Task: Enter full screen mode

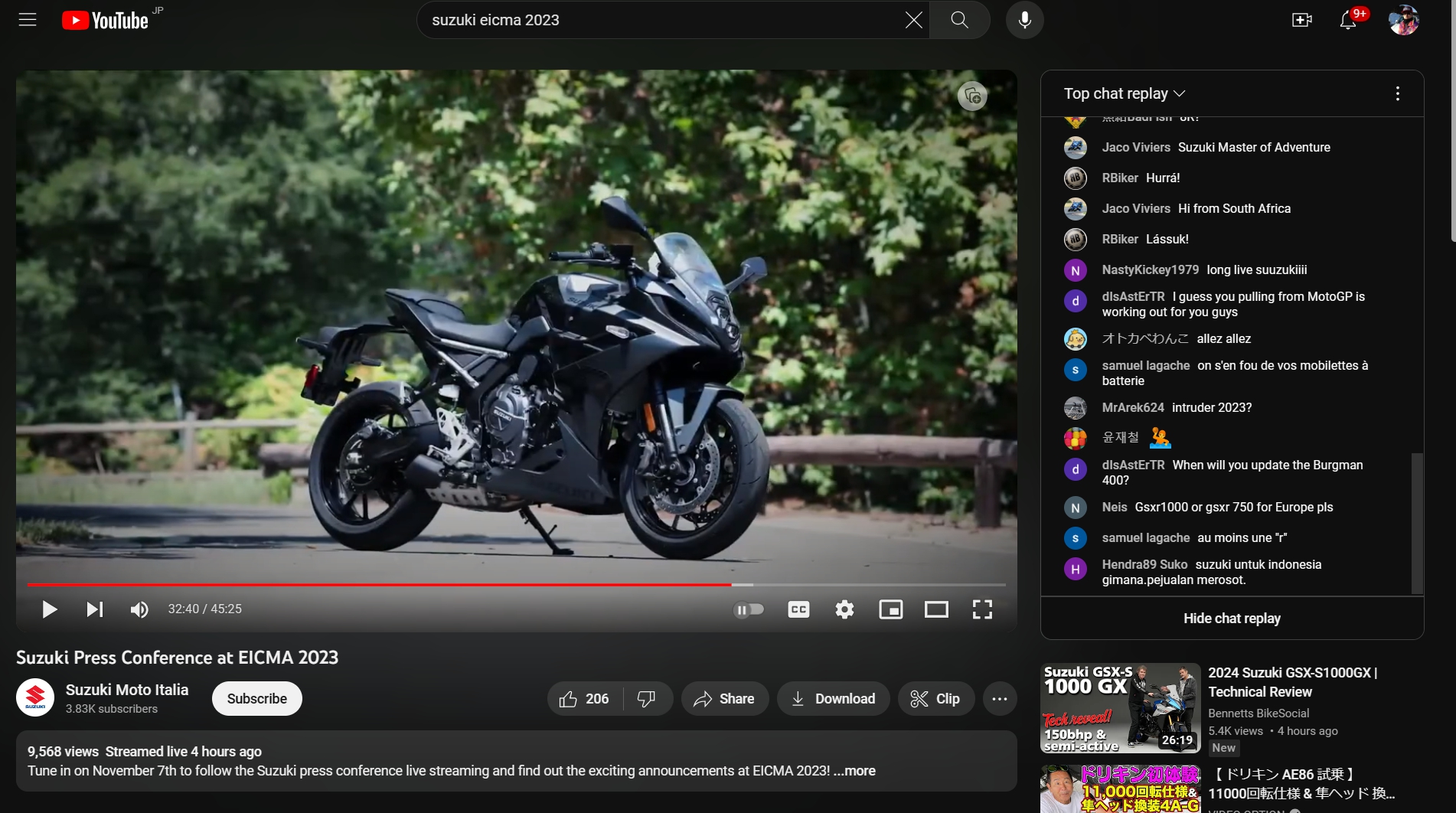Action: pyautogui.click(x=982, y=609)
